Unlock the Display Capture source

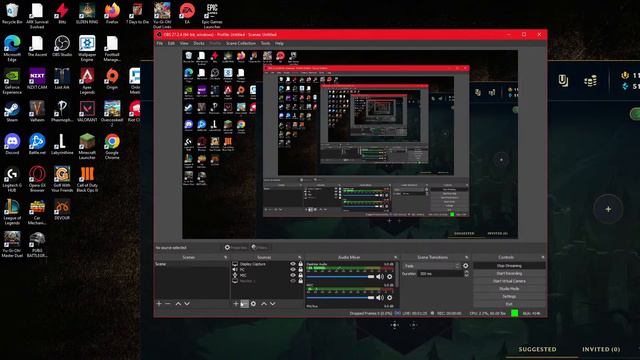pos(301,264)
